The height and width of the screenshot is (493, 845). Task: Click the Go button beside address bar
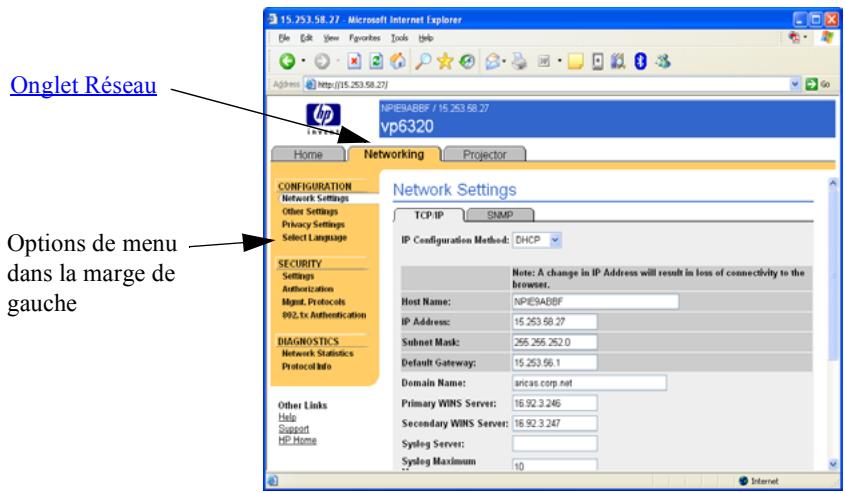818,84
